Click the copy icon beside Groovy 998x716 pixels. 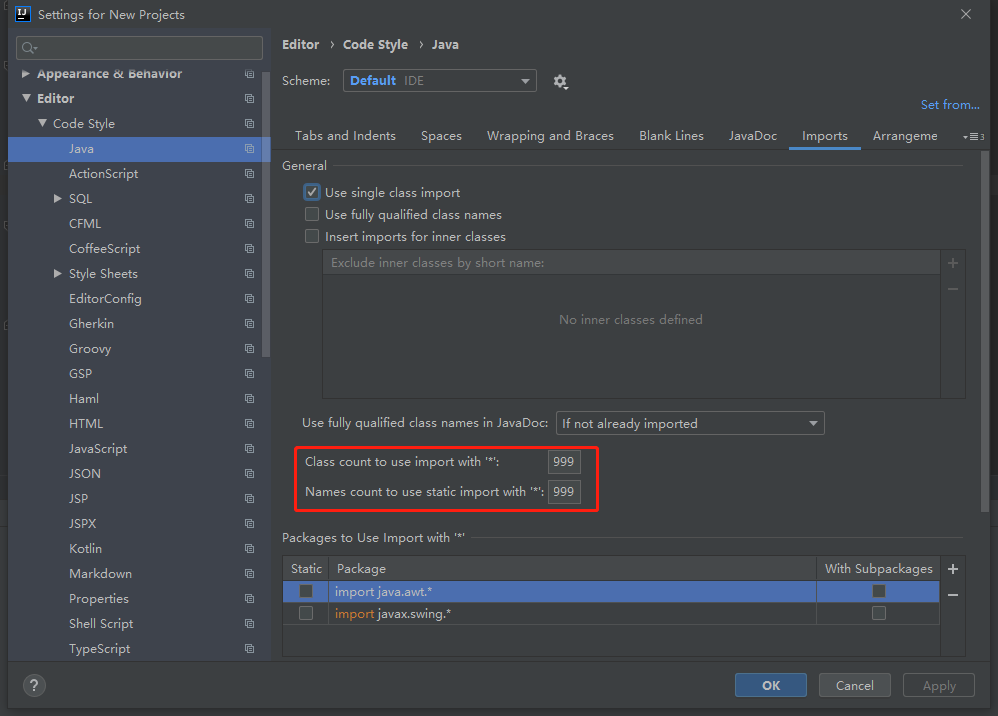[x=249, y=349]
